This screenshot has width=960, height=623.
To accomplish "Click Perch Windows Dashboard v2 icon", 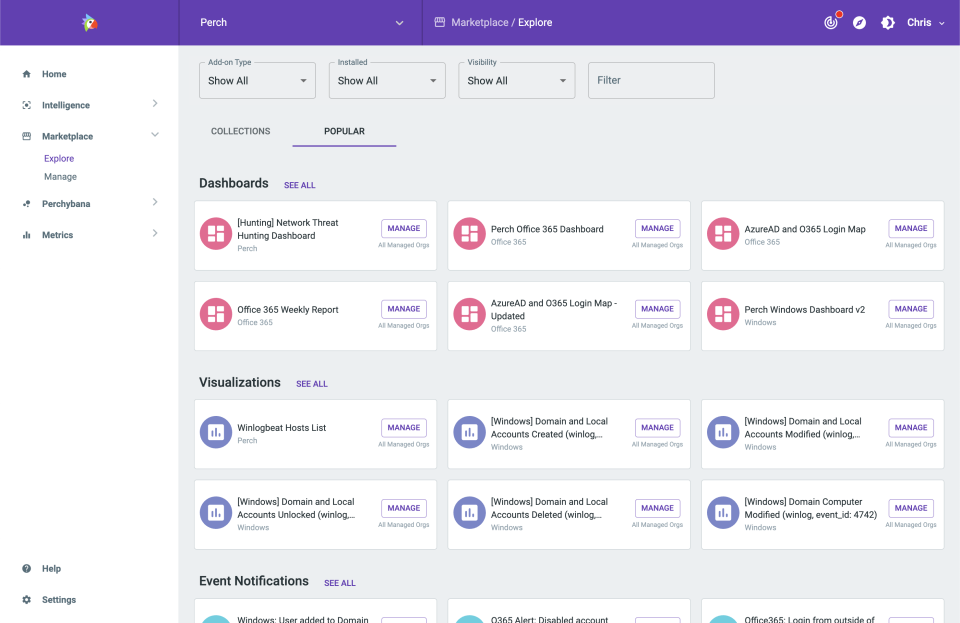I will point(723,314).
